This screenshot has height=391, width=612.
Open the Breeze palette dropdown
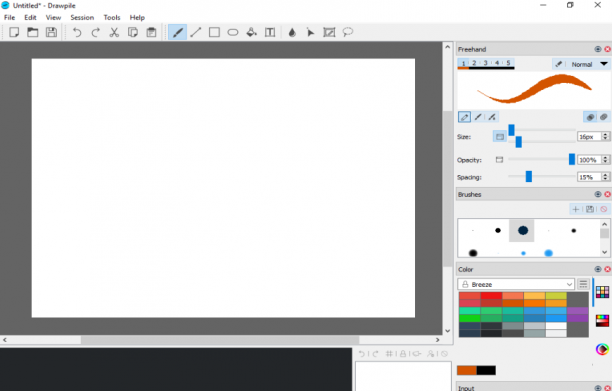pos(516,284)
